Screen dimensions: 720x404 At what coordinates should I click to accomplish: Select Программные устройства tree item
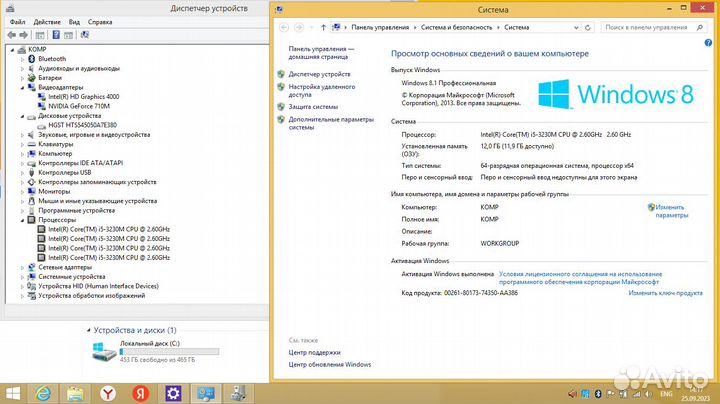point(77,210)
